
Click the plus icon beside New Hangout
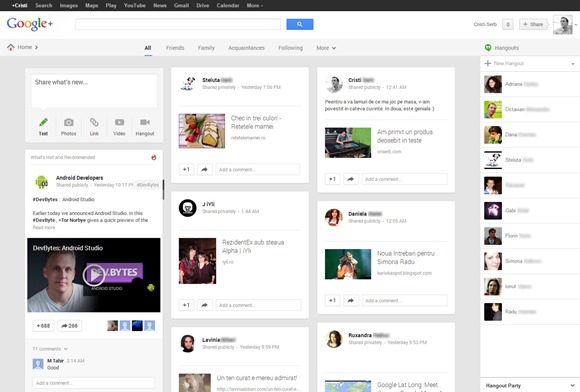pyautogui.click(x=488, y=63)
